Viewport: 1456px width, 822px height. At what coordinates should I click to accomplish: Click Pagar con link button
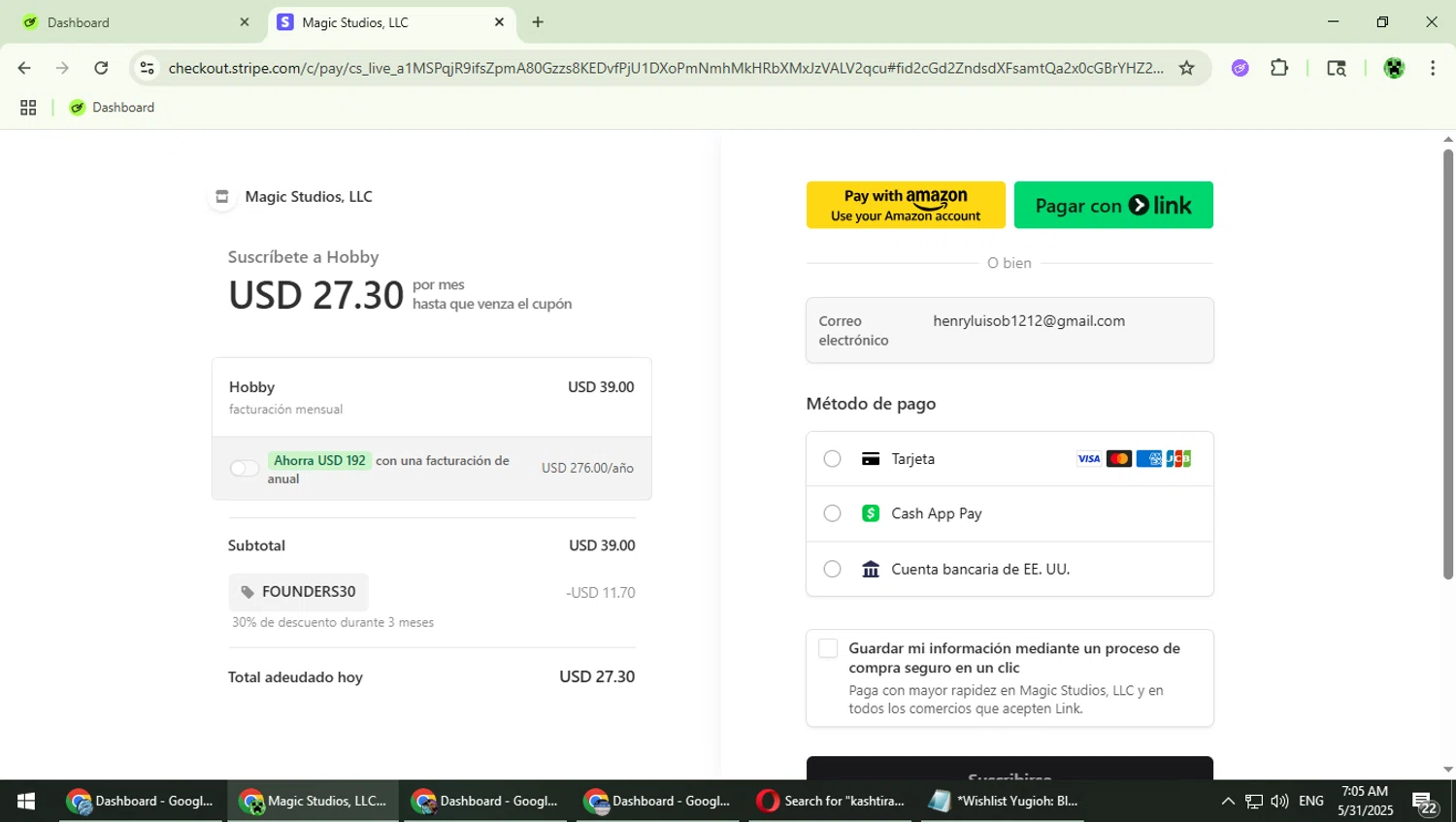pos(1113,205)
